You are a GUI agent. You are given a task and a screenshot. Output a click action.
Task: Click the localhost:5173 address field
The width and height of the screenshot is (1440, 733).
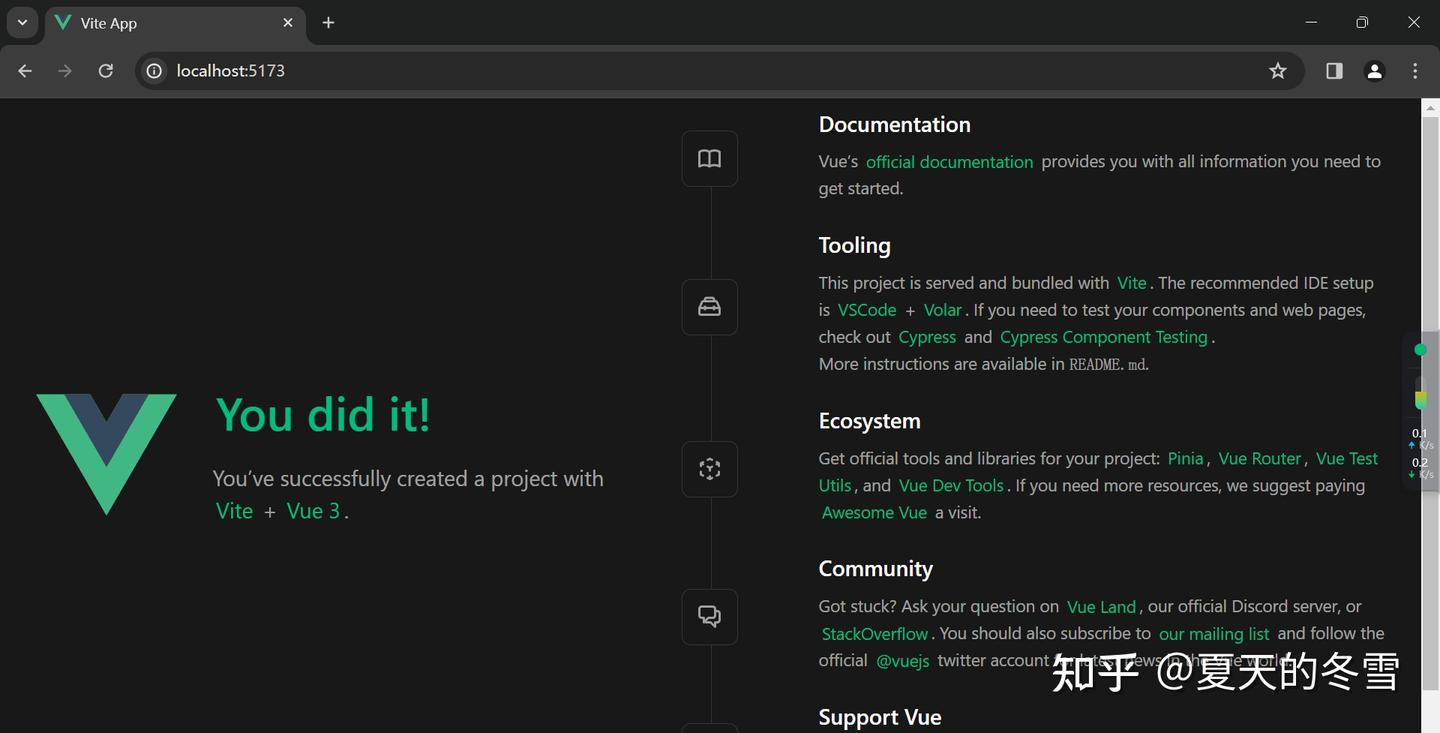click(600, 71)
